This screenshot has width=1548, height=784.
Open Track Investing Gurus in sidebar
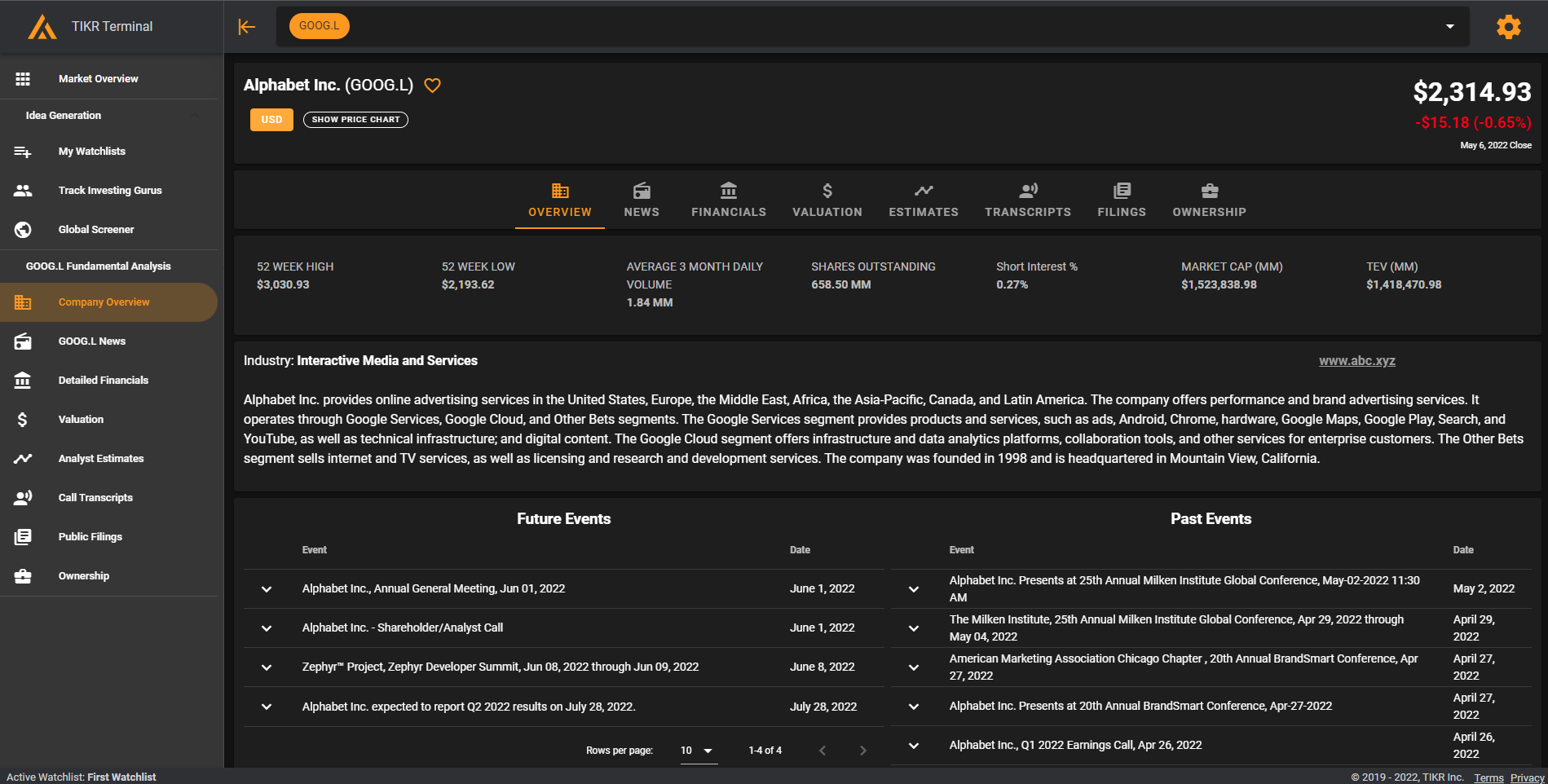(109, 191)
